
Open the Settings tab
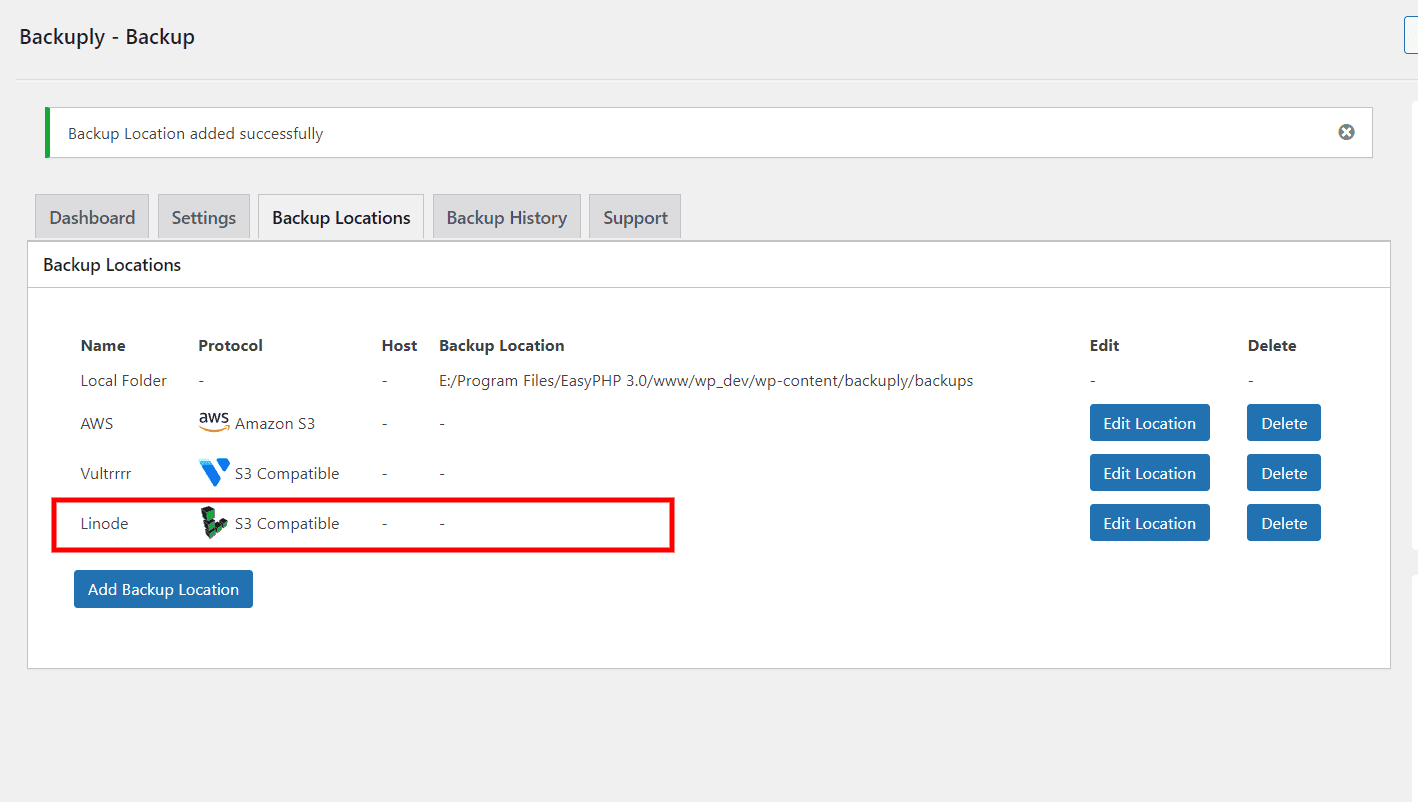click(203, 216)
